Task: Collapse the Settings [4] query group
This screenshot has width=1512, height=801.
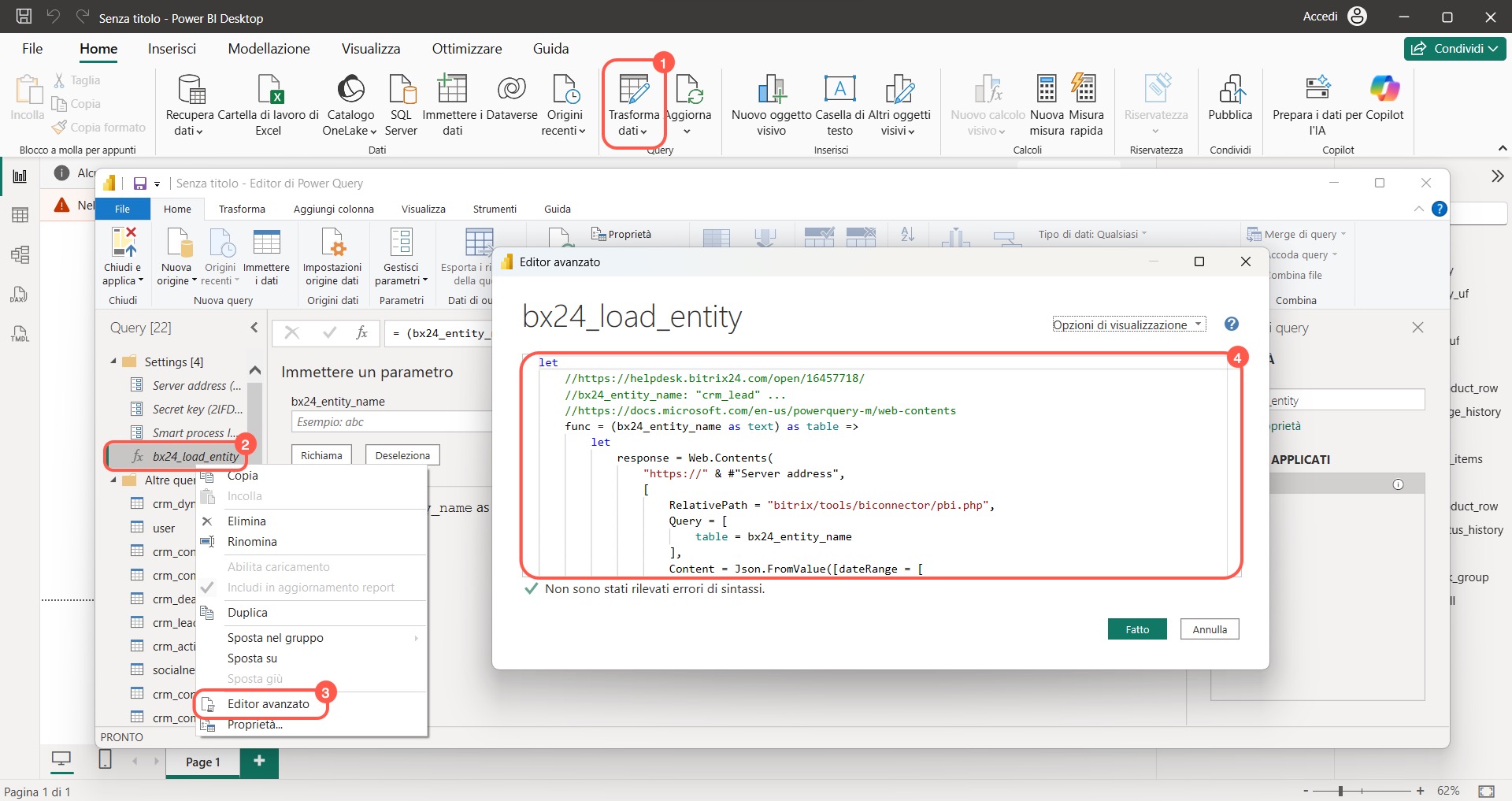Action: [113, 362]
